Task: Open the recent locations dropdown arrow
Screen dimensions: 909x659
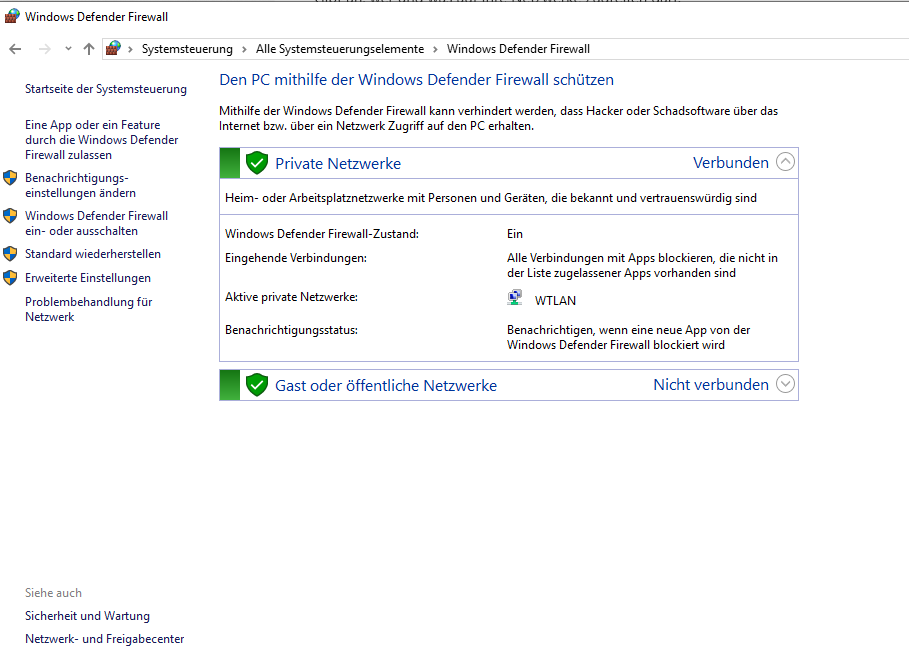Action: tap(68, 49)
